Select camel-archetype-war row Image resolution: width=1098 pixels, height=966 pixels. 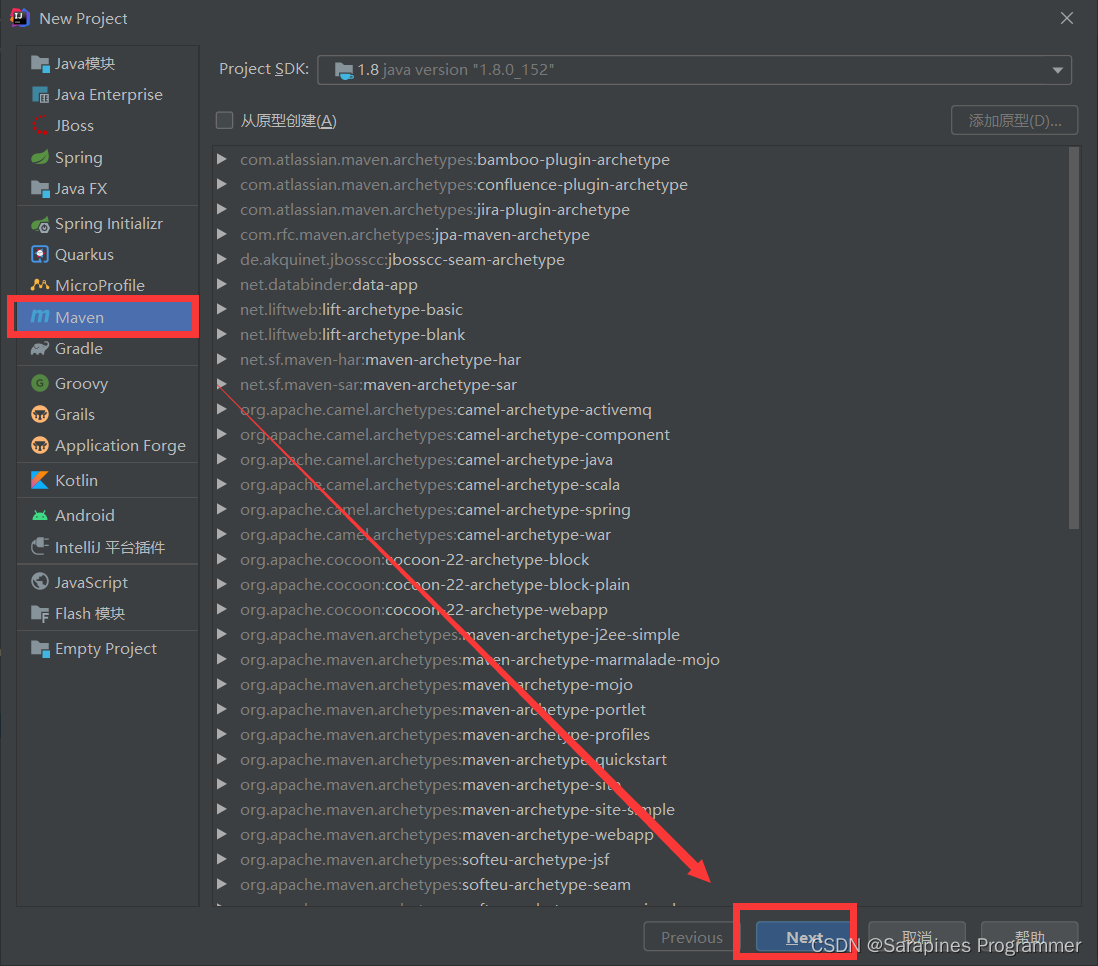click(x=641, y=534)
